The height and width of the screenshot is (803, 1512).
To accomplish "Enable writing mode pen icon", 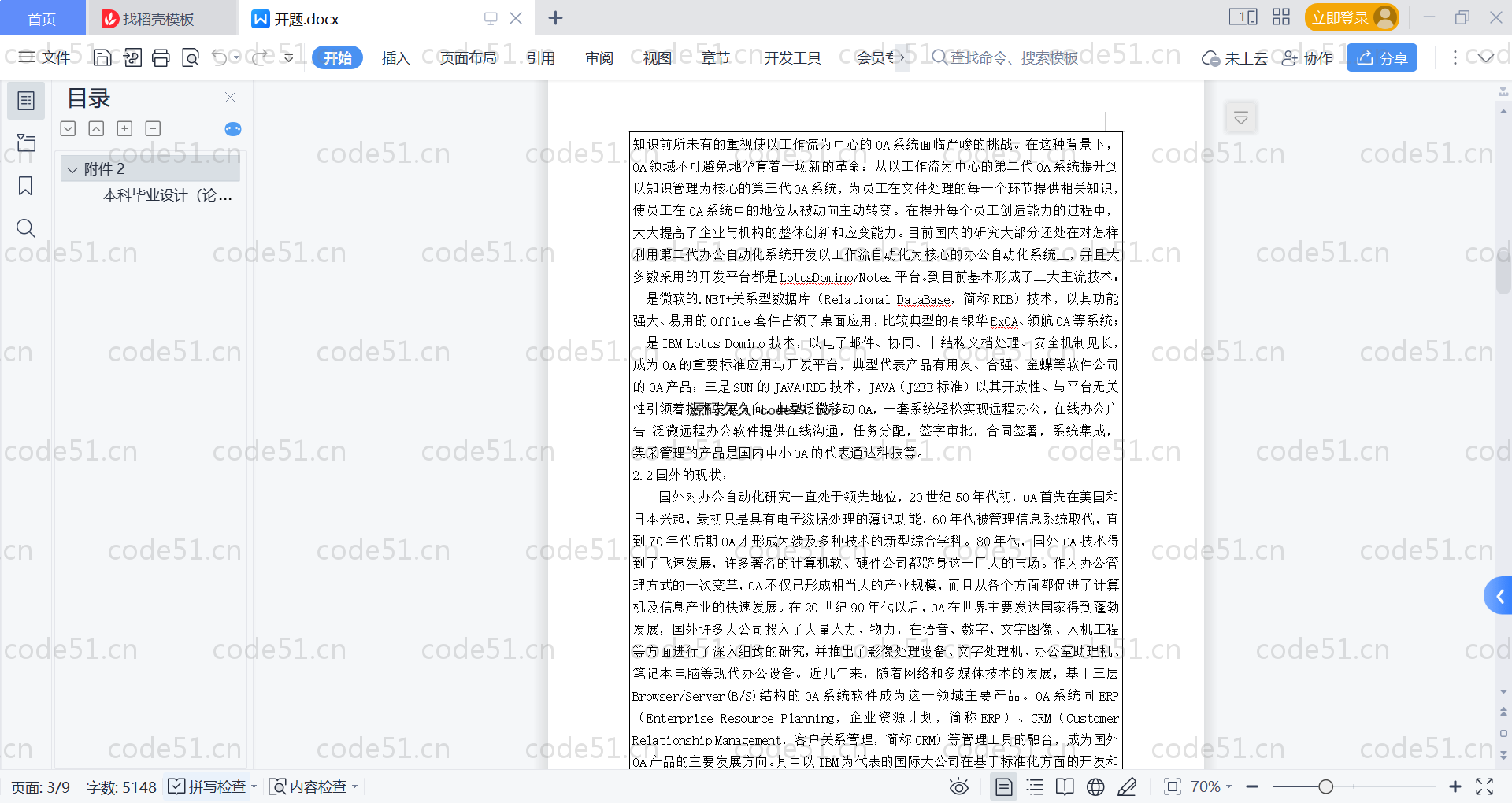I will pyautogui.click(x=1127, y=786).
